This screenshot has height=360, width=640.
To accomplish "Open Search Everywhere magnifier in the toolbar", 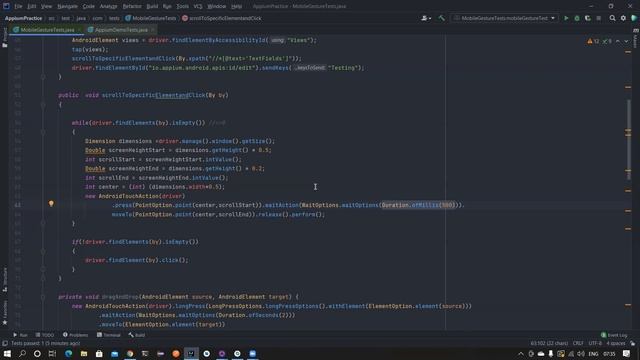I will (612, 18).
